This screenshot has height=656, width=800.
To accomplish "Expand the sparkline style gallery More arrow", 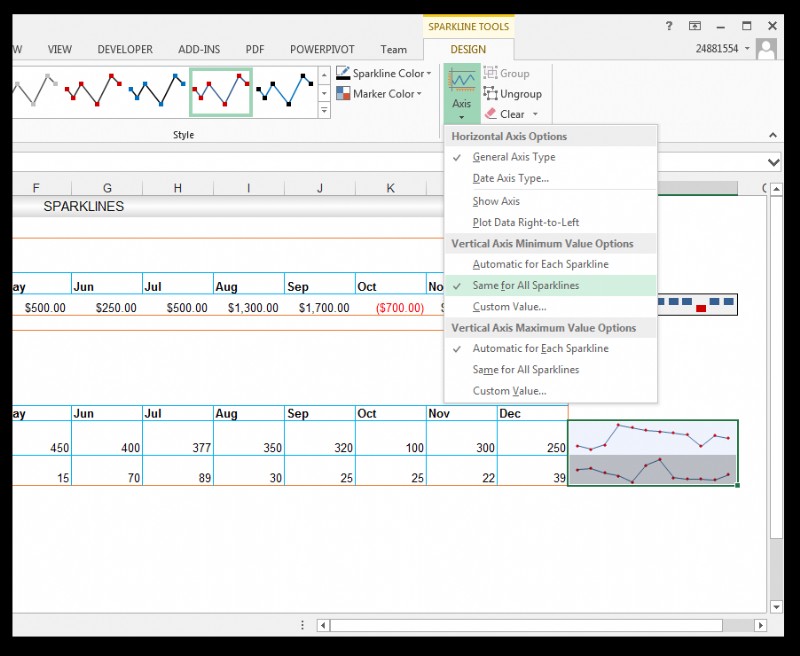I will click(323, 111).
